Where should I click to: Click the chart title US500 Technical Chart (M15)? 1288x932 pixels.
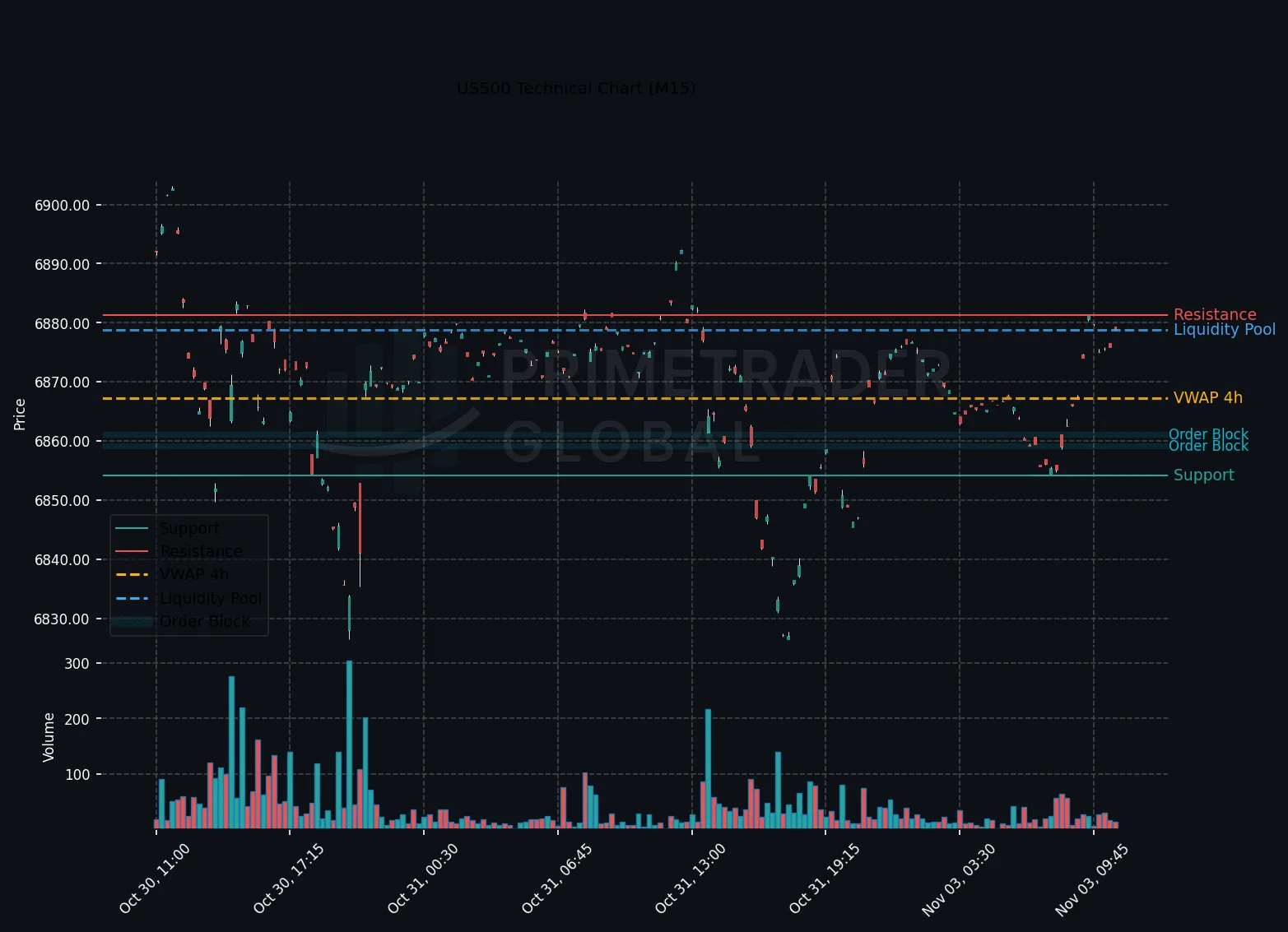tap(576, 88)
